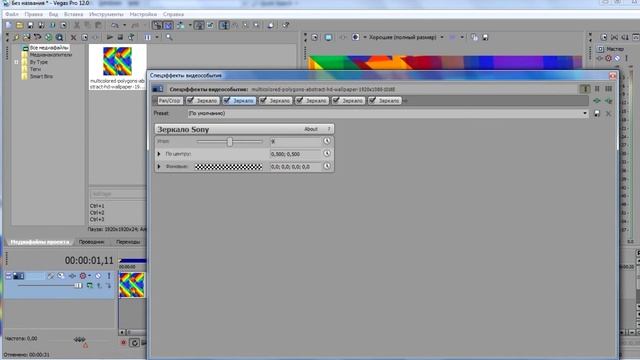Viewport: 640px width, 360px height.
Task: Open the track FX dropdown arrow
Action: point(89,276)
